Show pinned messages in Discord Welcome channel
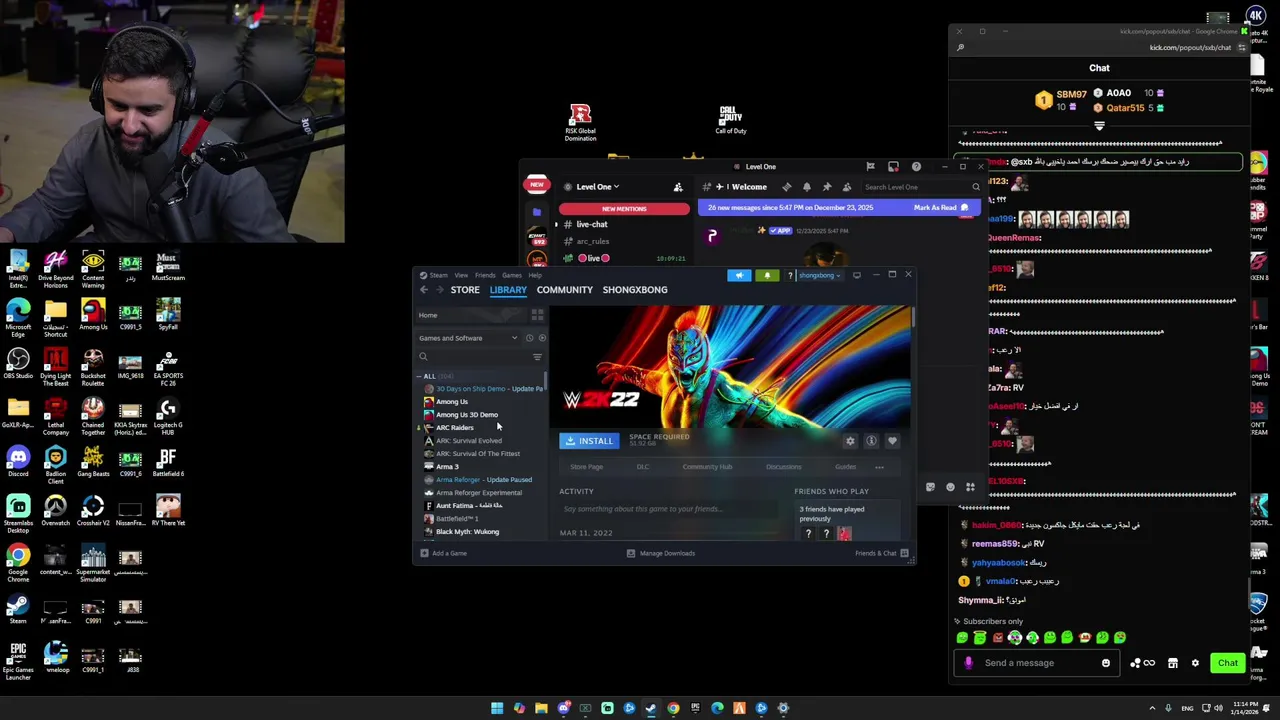 point(826,187)
